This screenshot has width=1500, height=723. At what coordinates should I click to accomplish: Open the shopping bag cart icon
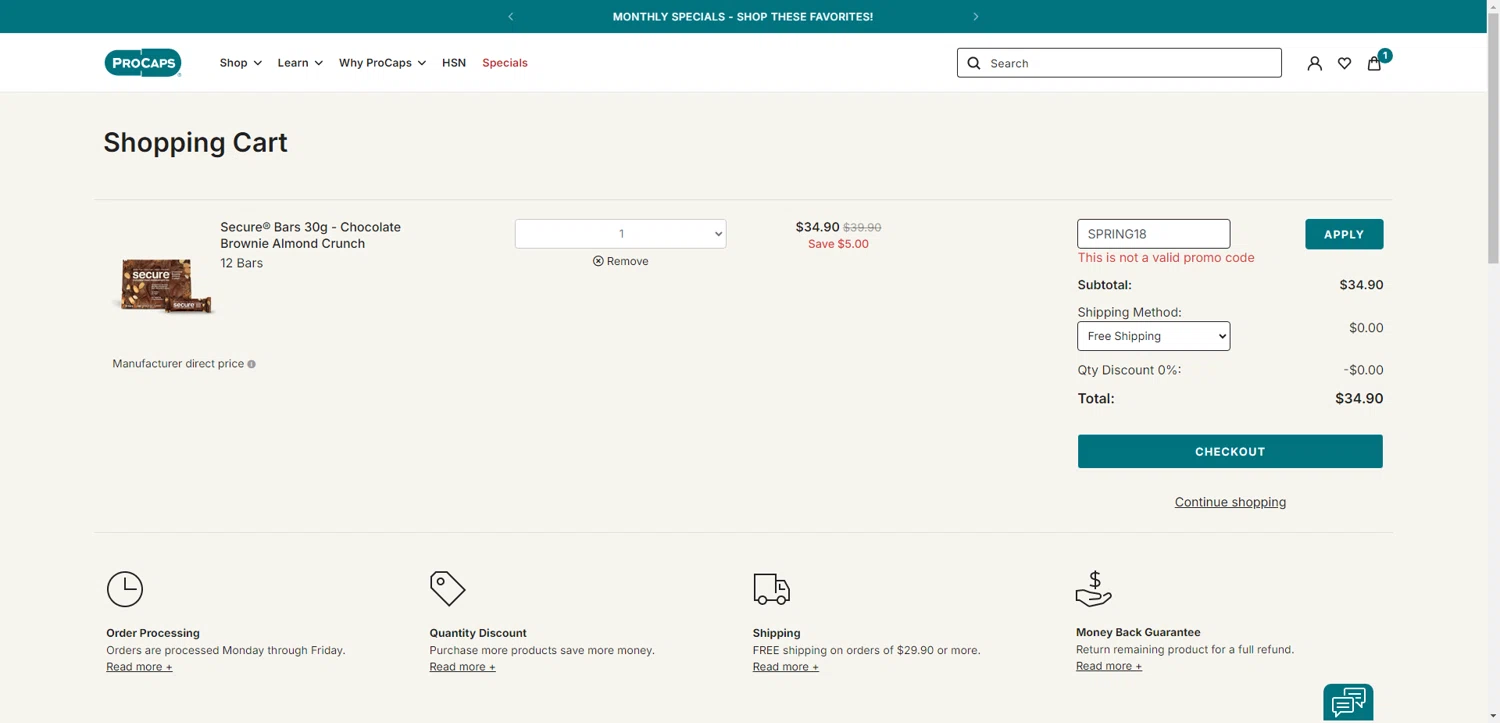tap(1374, 63)
